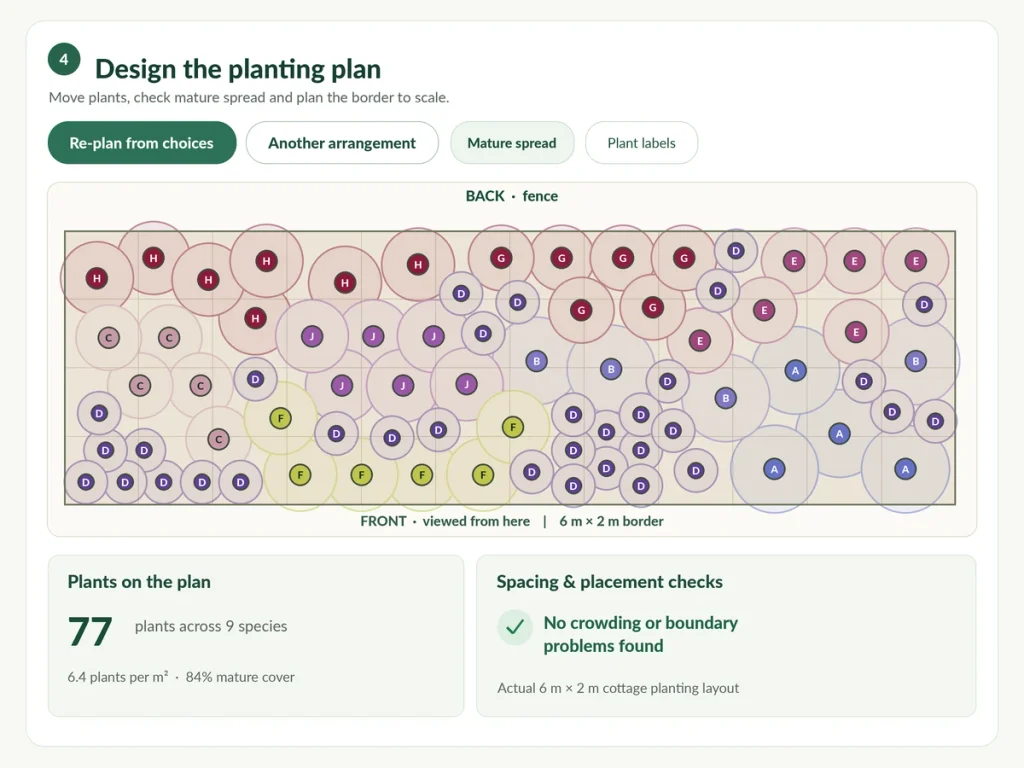Pick the D marker just left of bottom A plants
The image size is (1024, 768).
tap(696, 470)
